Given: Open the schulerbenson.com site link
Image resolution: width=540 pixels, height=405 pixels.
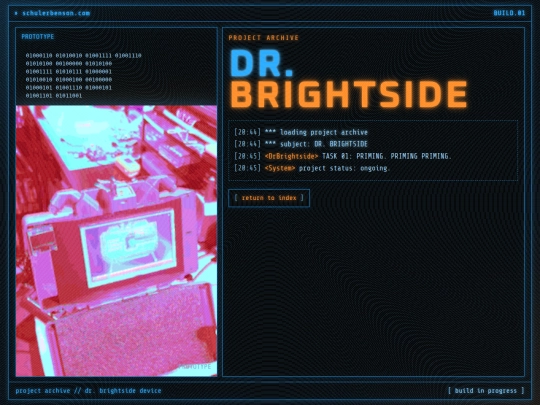Looking at the screenshot, I should coord(56,13).
